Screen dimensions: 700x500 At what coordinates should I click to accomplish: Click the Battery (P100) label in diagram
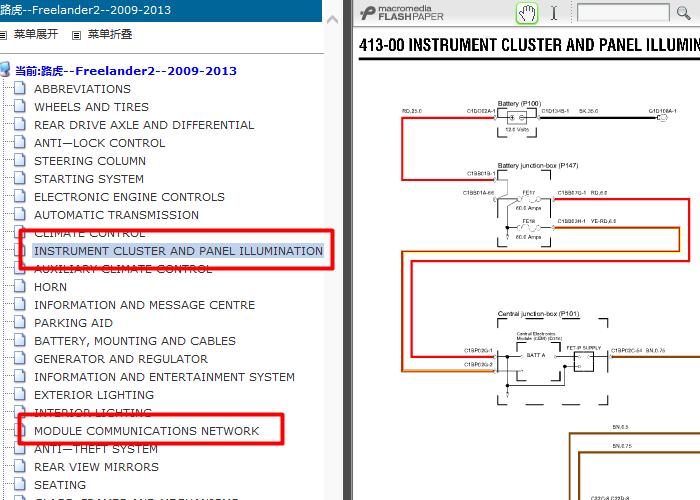pyautogui.click(x=519, y=104)
